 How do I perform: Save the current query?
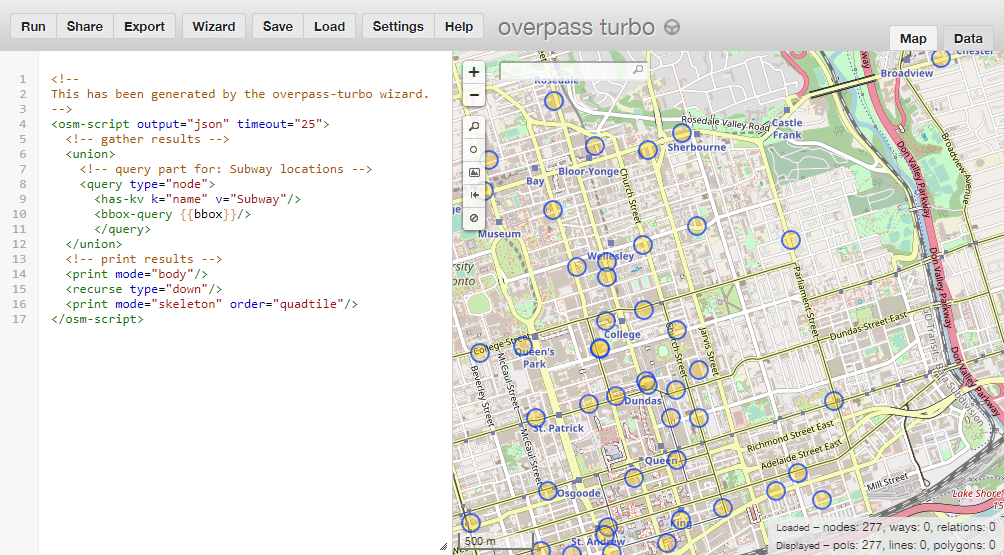(277, 26)
